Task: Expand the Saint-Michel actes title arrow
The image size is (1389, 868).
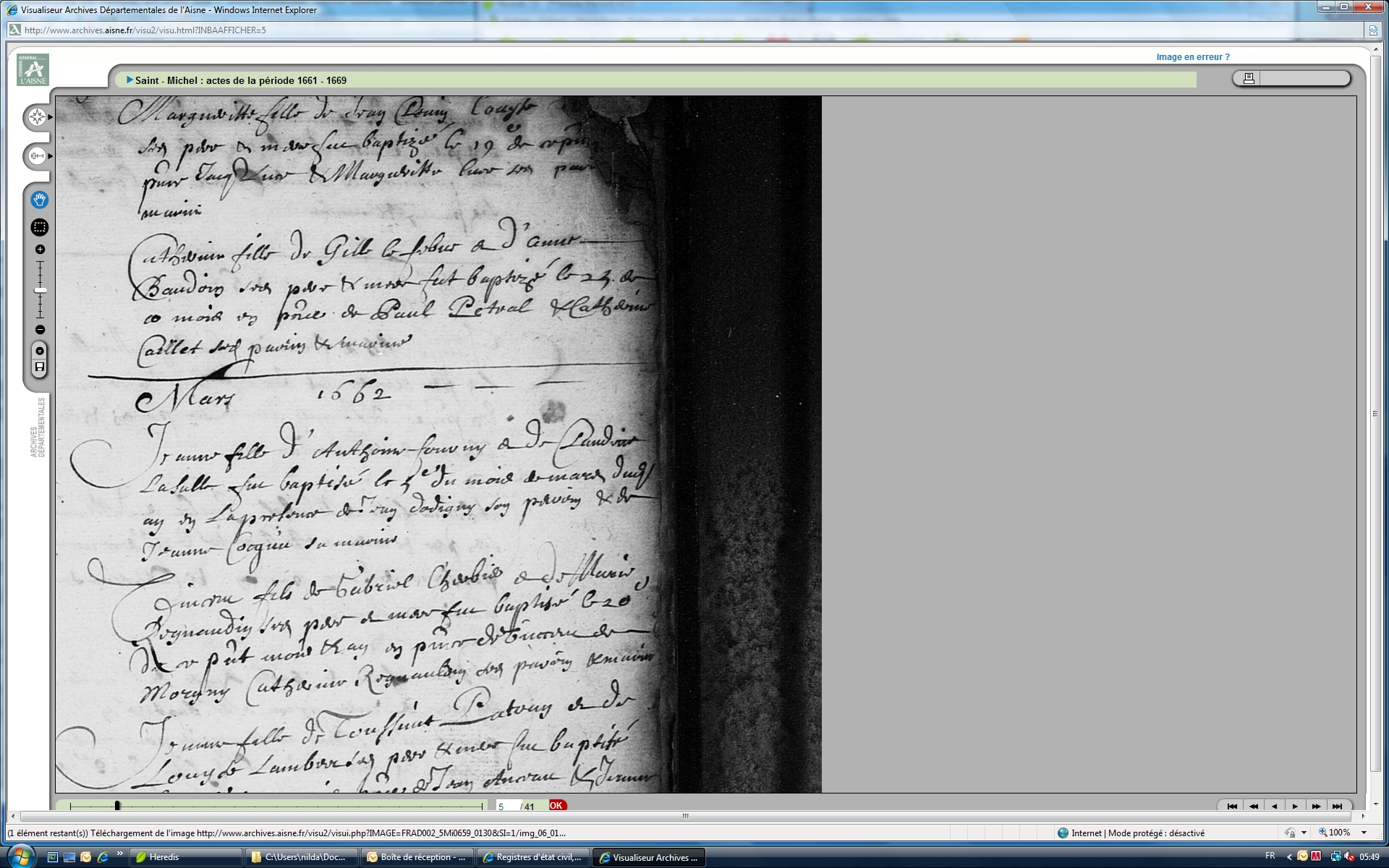Action: click(x=129, y=80)
